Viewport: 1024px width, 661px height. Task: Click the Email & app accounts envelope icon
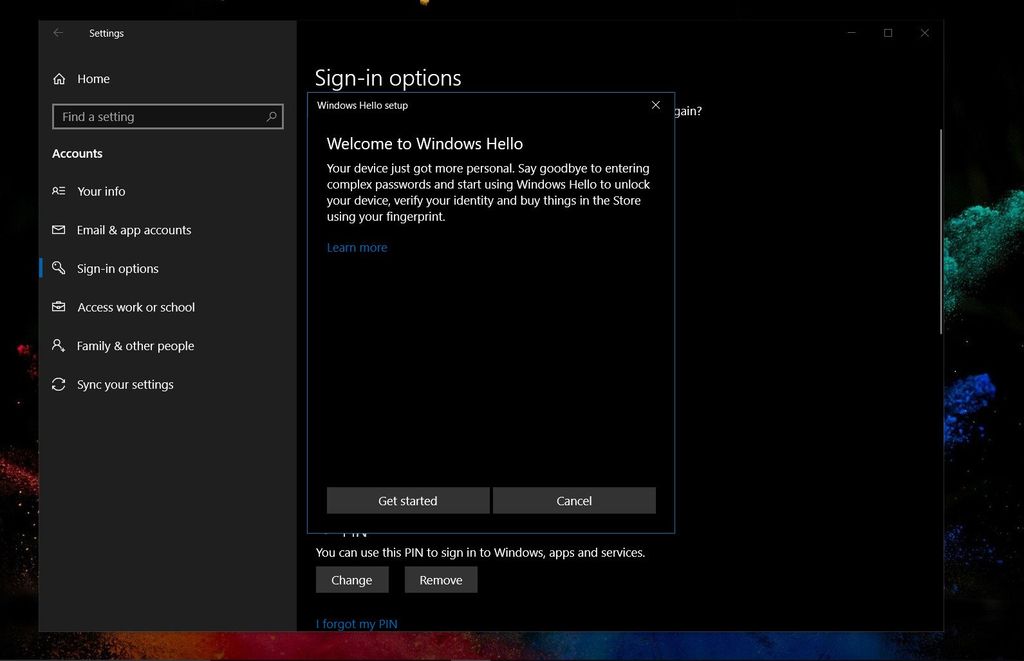pyautogui.click(x=60, y=230)
